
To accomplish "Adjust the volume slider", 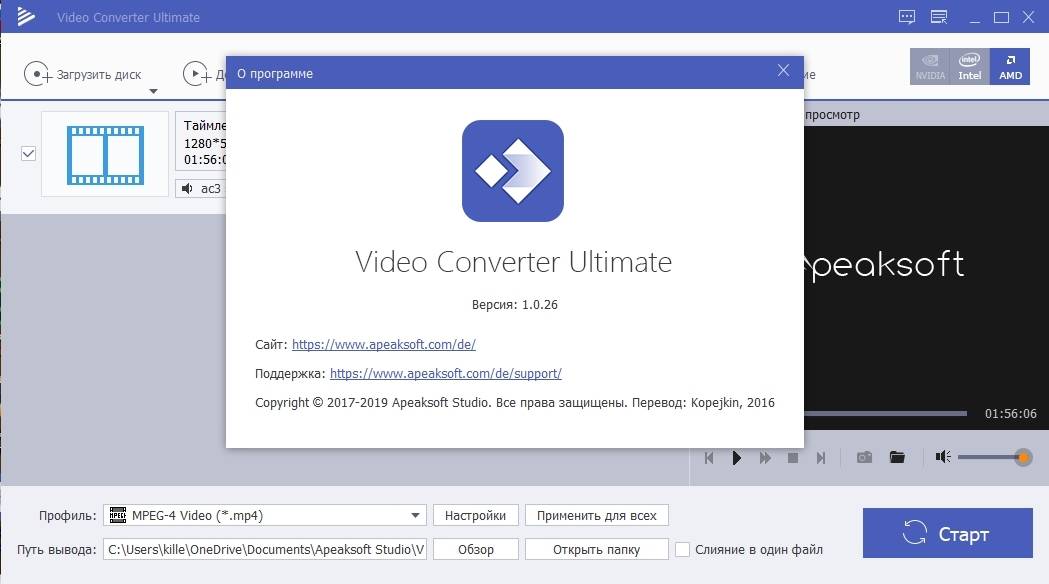I will 995,458.
